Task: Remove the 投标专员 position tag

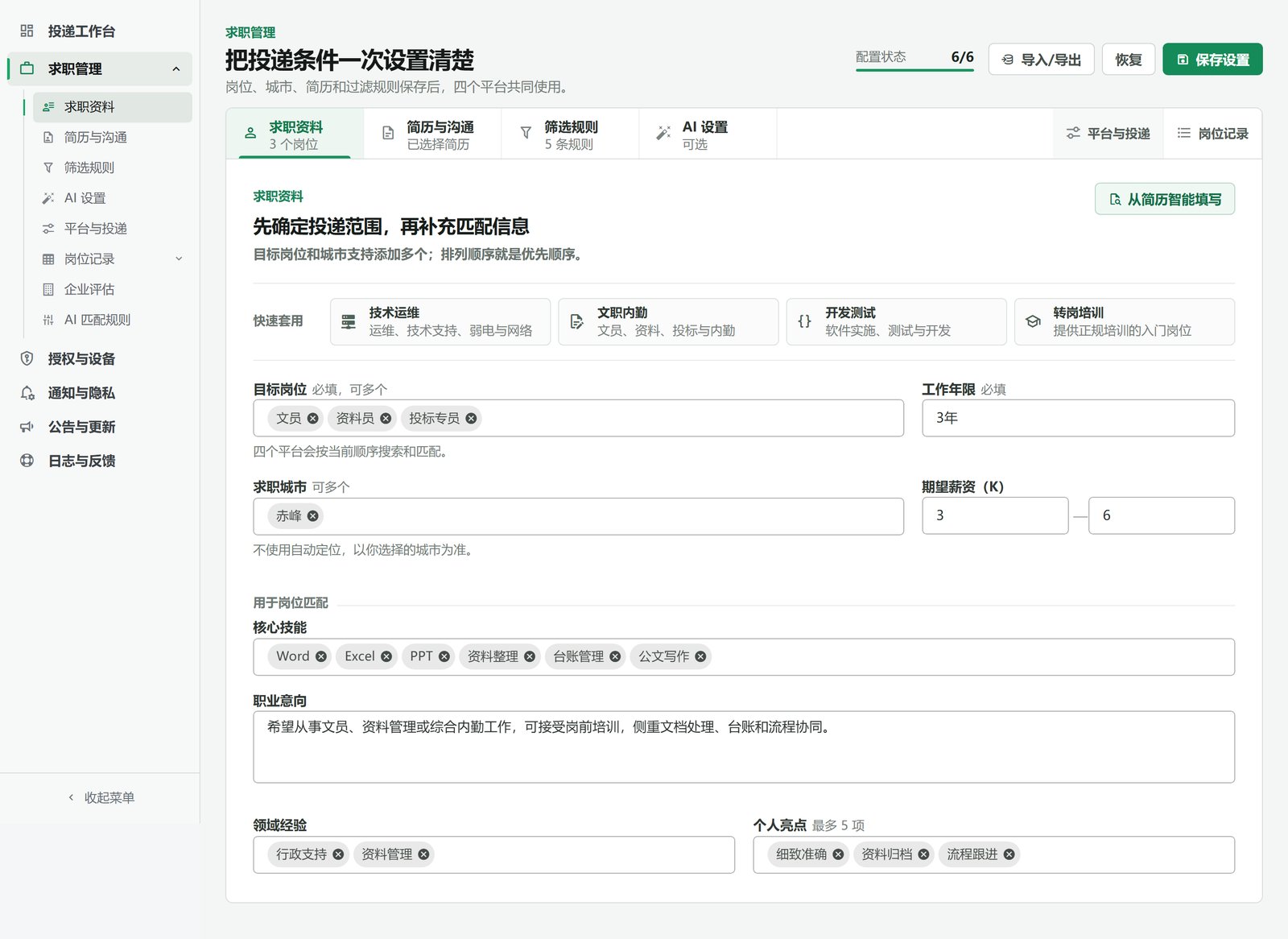Action: coord(471,418)
